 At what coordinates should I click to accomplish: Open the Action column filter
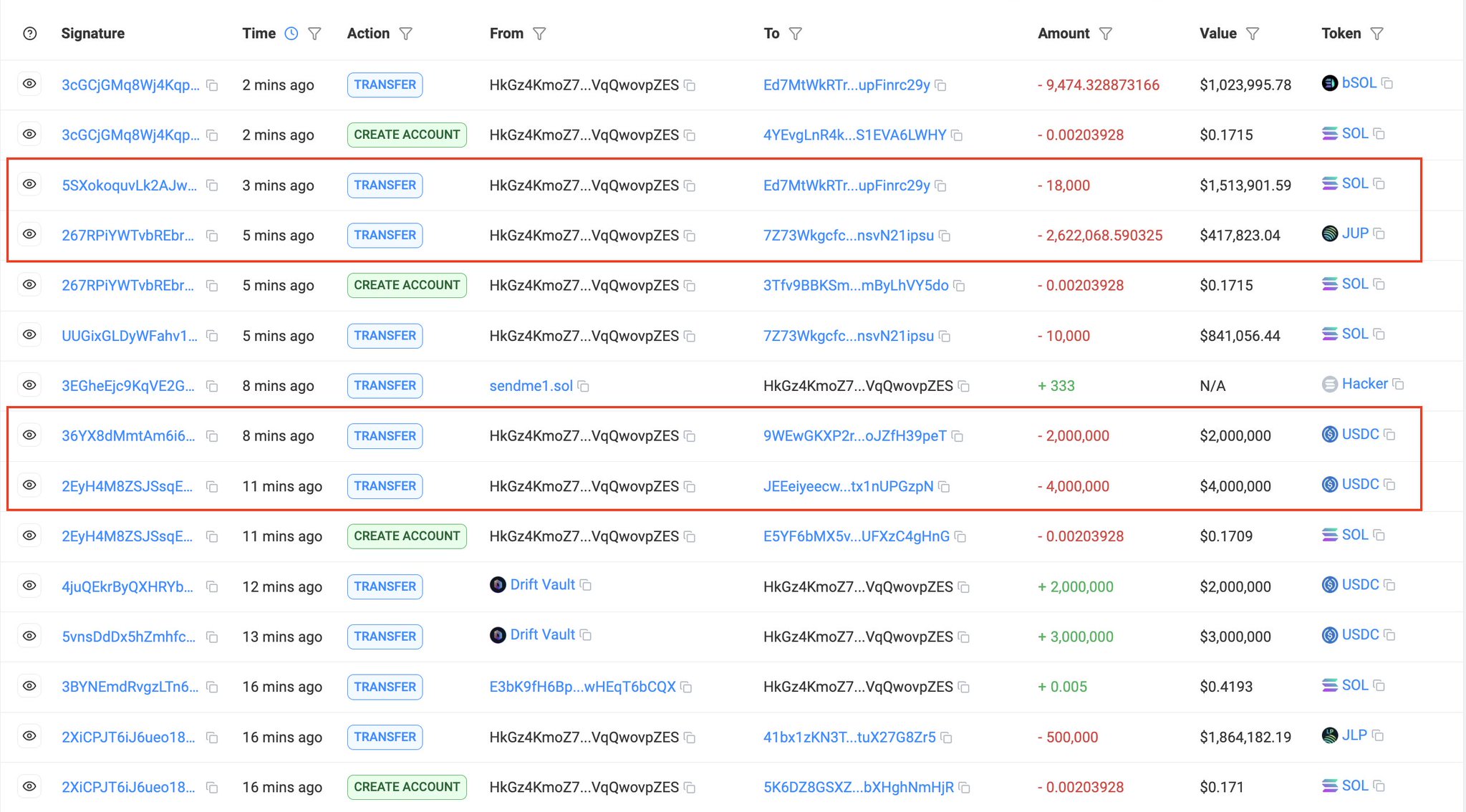click(406, 34)
